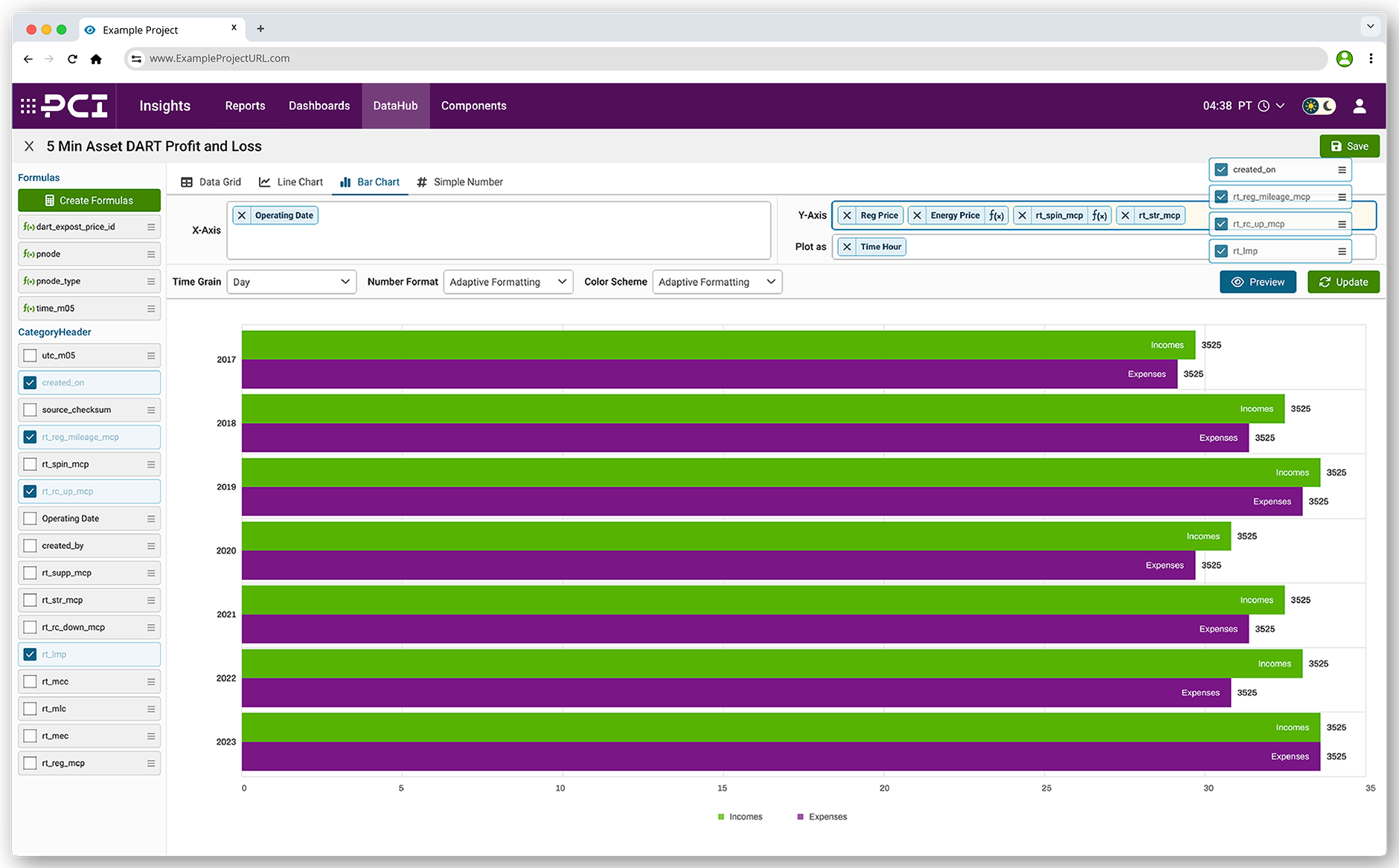Switch to the Bar Chart view icon
The image size is (1399, 868).
[346, 181]
